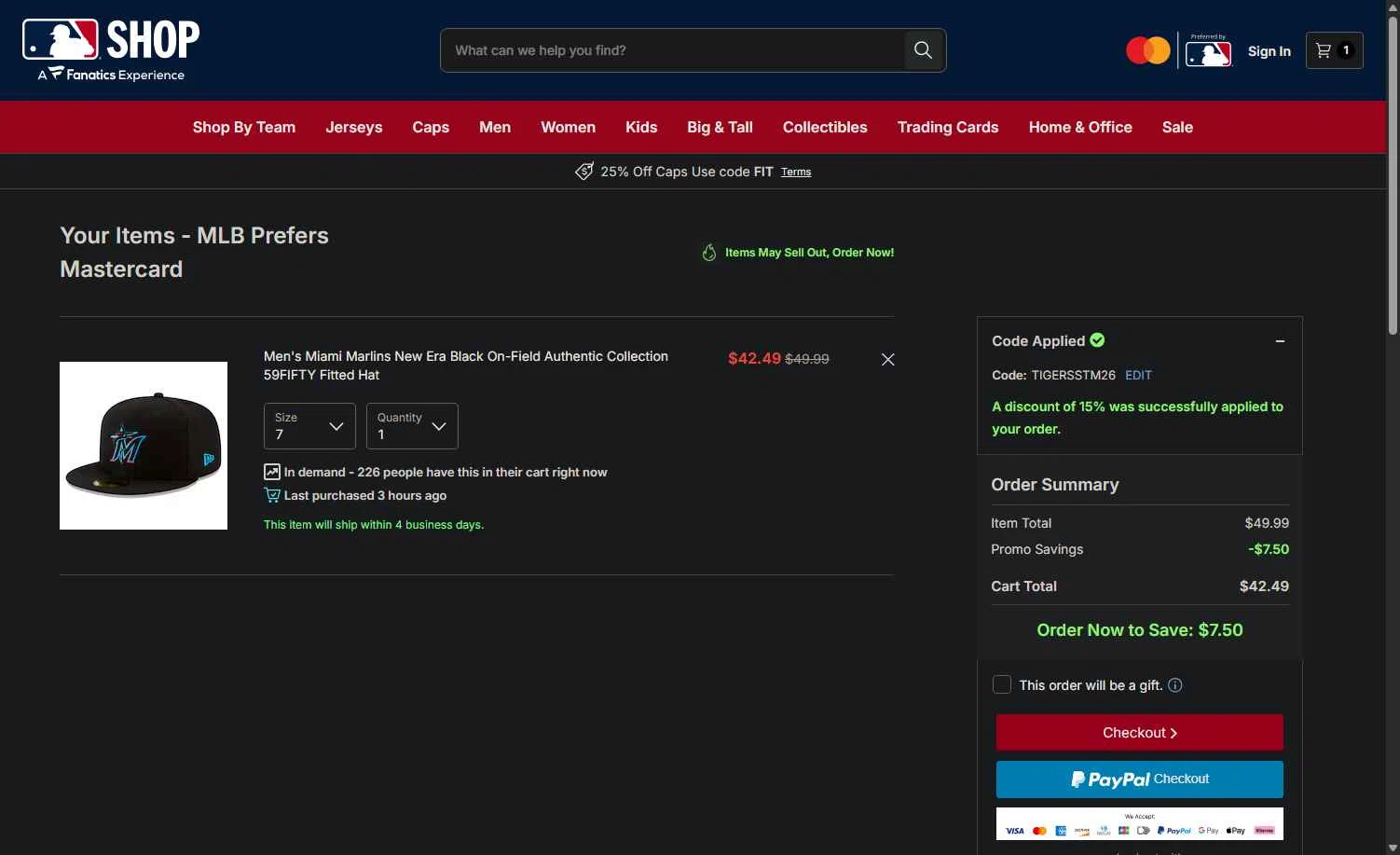Click the gift info icon
Viewport: 1400px width, 855px height.
1175,685
